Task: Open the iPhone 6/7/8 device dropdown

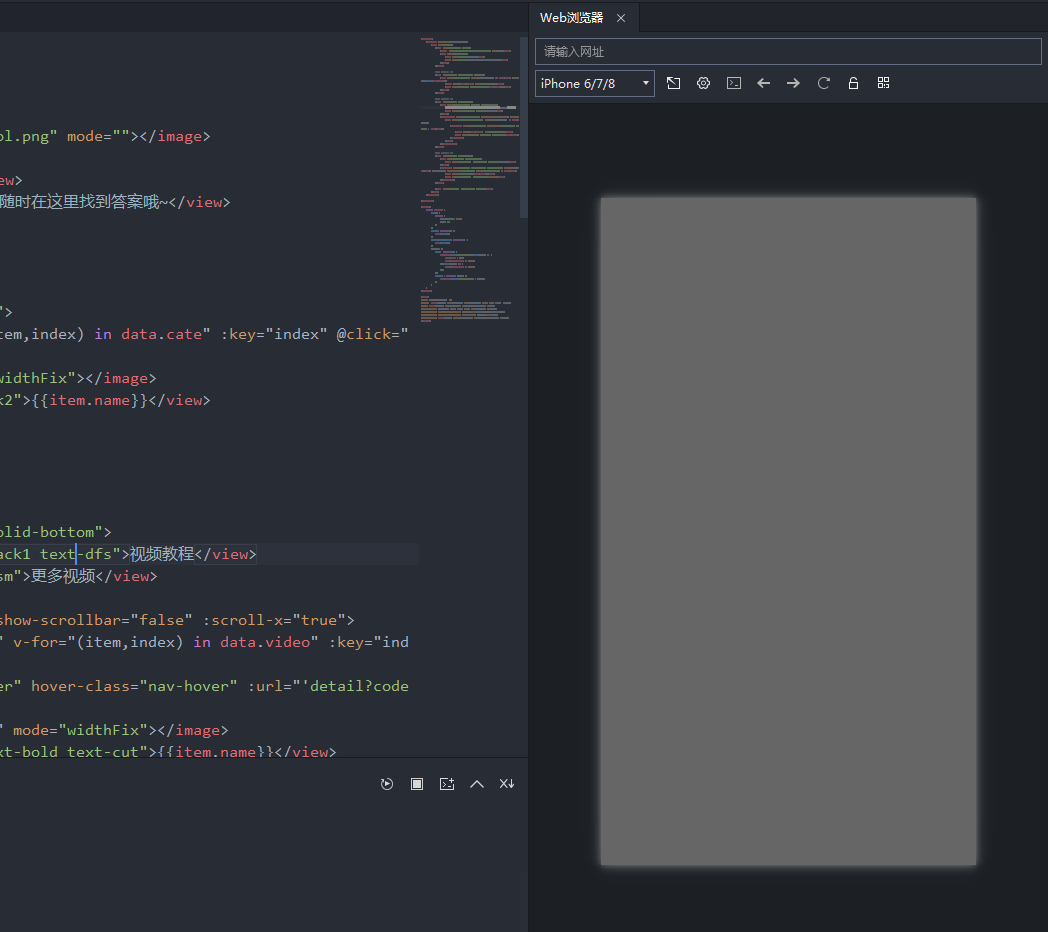Action: (x=595, y=83)
